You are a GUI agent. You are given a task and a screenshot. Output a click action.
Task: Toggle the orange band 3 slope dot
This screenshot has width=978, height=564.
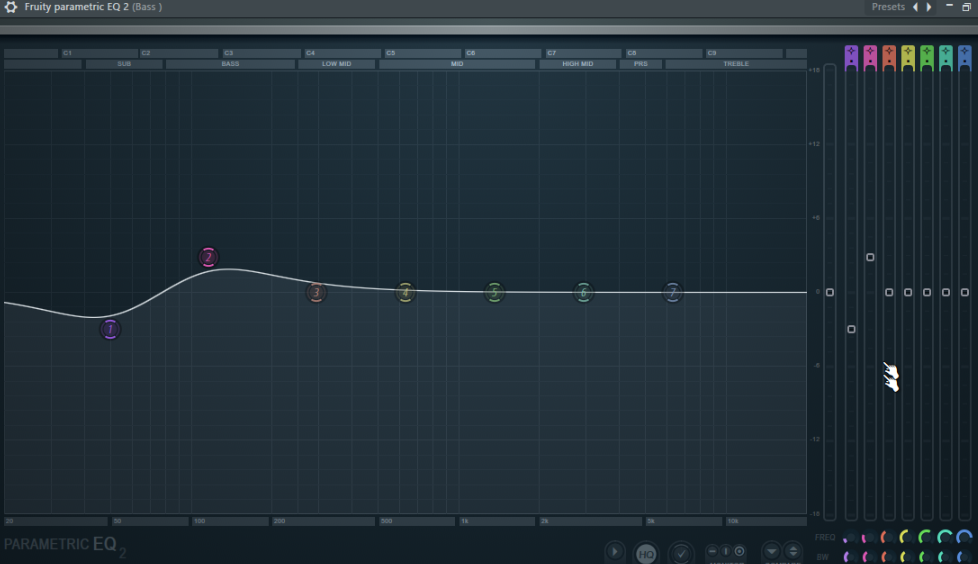coord(889,61)
